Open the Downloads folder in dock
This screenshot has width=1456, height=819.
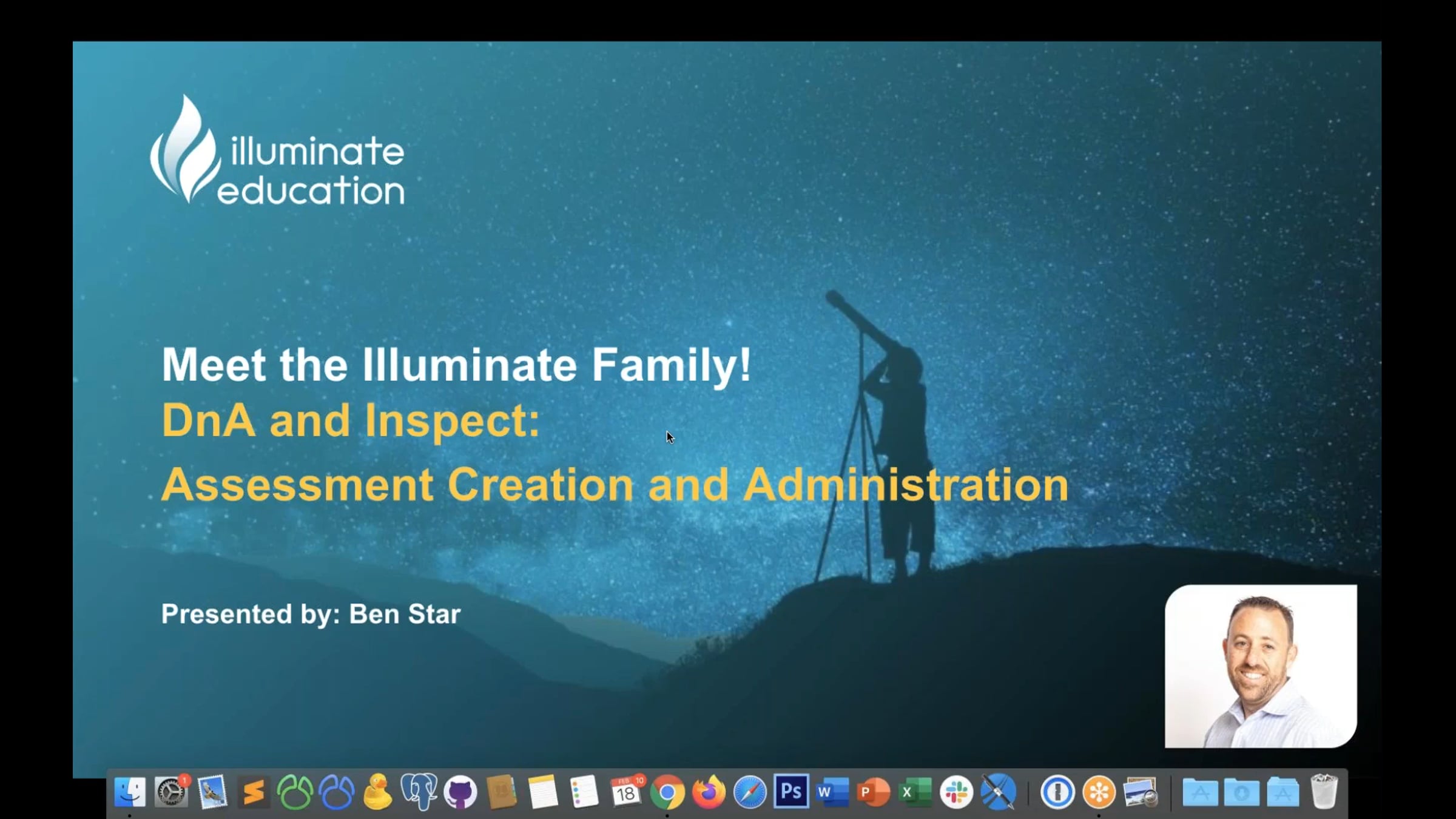click(1241, 792)
